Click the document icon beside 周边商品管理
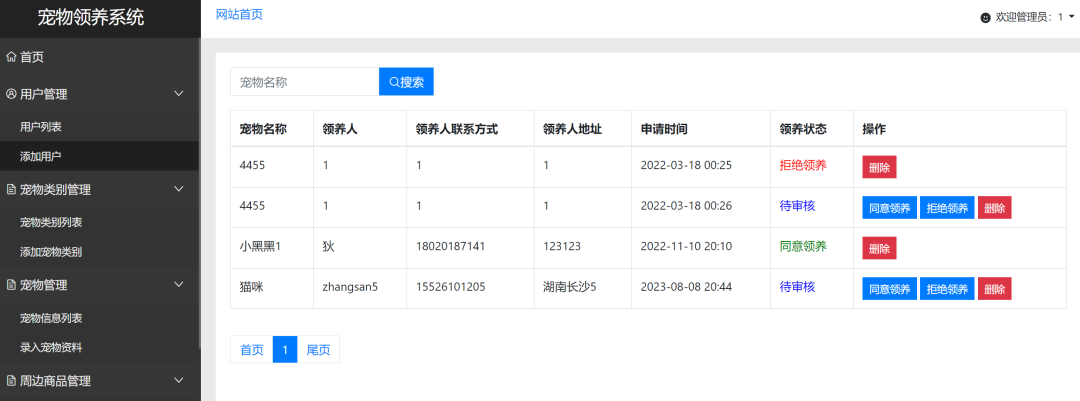This screenshot has width=1080, height=401. pyautogui.click(x=11, y=380)
